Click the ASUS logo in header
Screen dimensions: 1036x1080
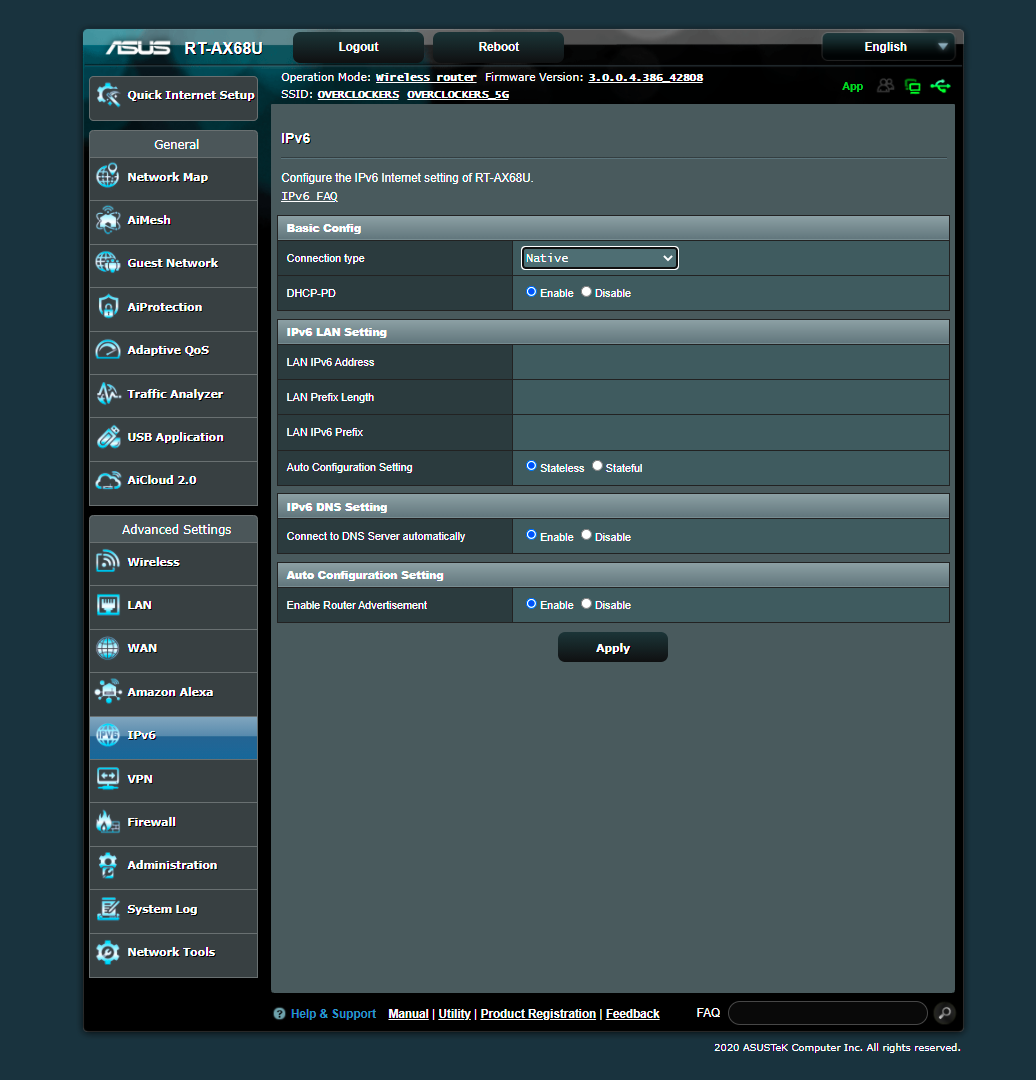(138, 48)
